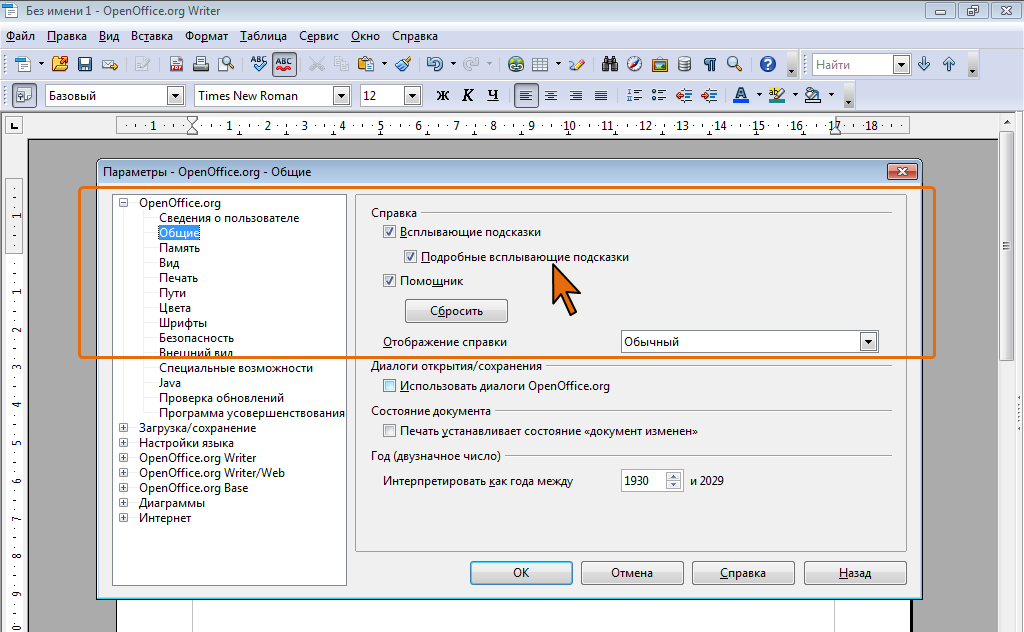Open the Таблица menu
Image resolution: width=1024 pixels, height=632 pixels.
(x=263, y=36)
